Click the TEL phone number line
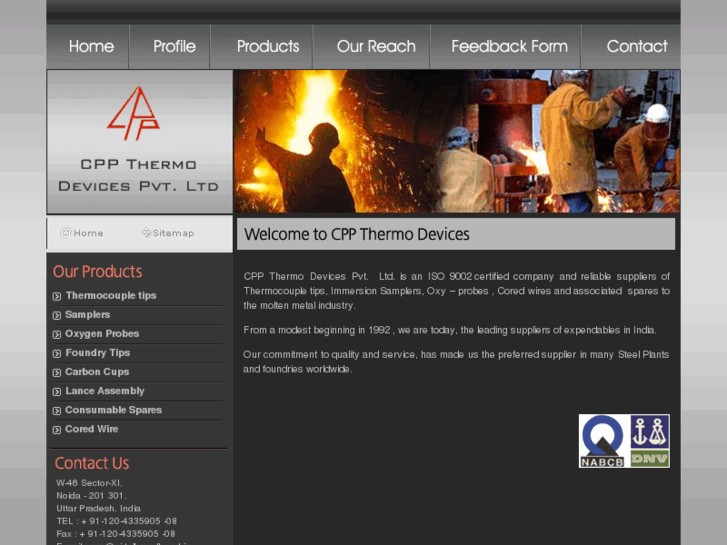 point(116,521)
